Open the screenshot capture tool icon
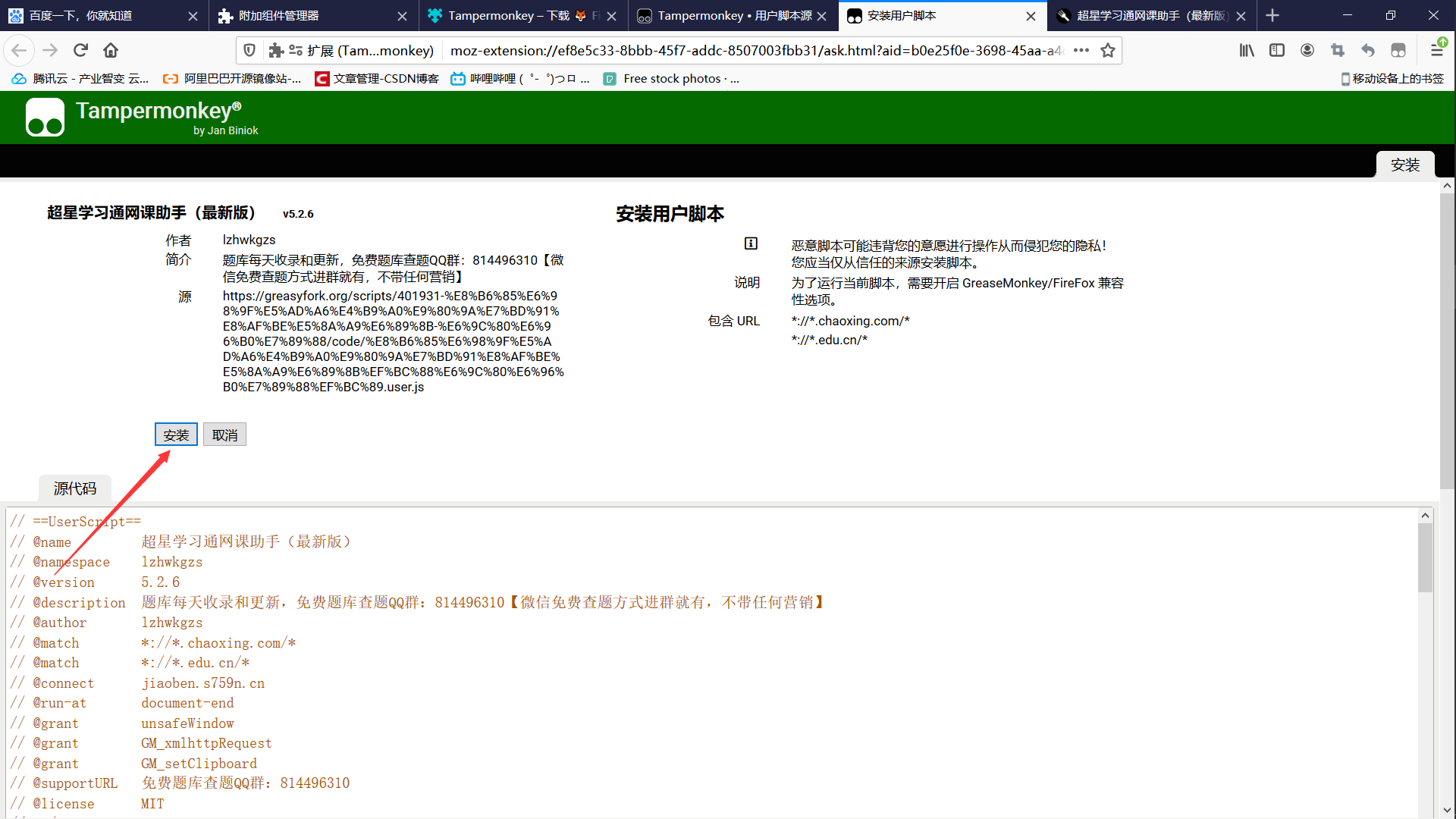 [1338, 50]
